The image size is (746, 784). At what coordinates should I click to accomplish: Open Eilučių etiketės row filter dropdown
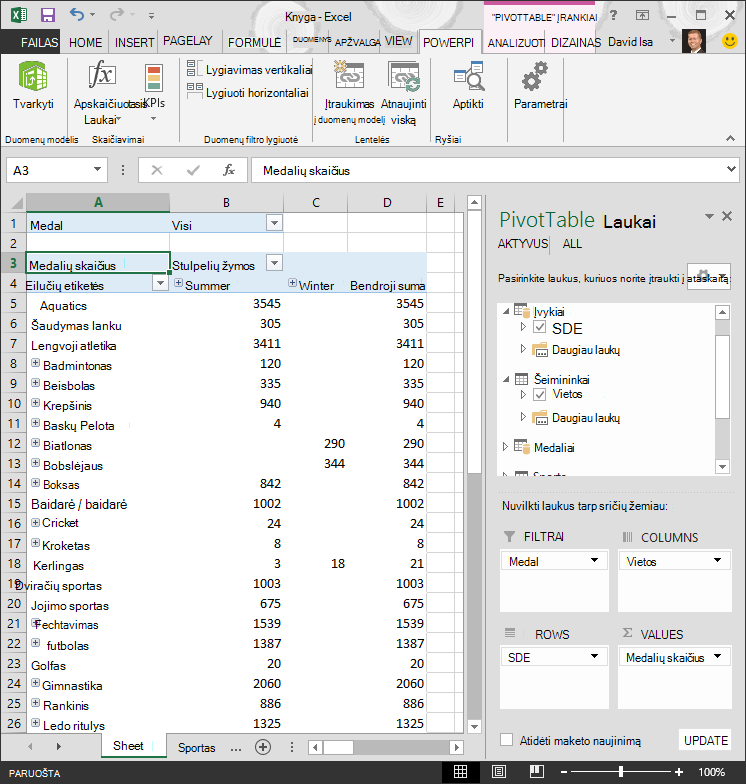pos(160,284)
